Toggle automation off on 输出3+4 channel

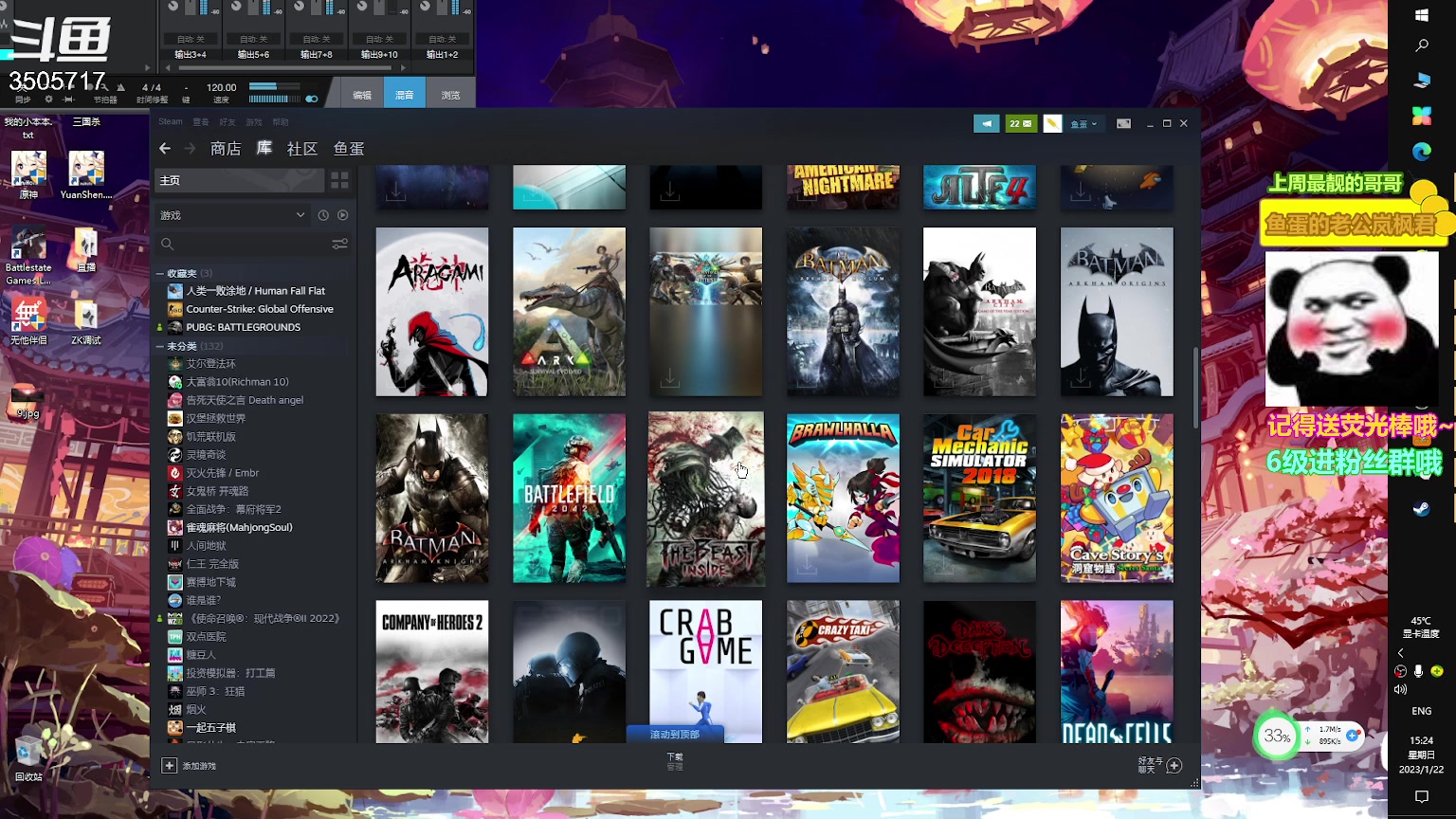pos(191,39)
